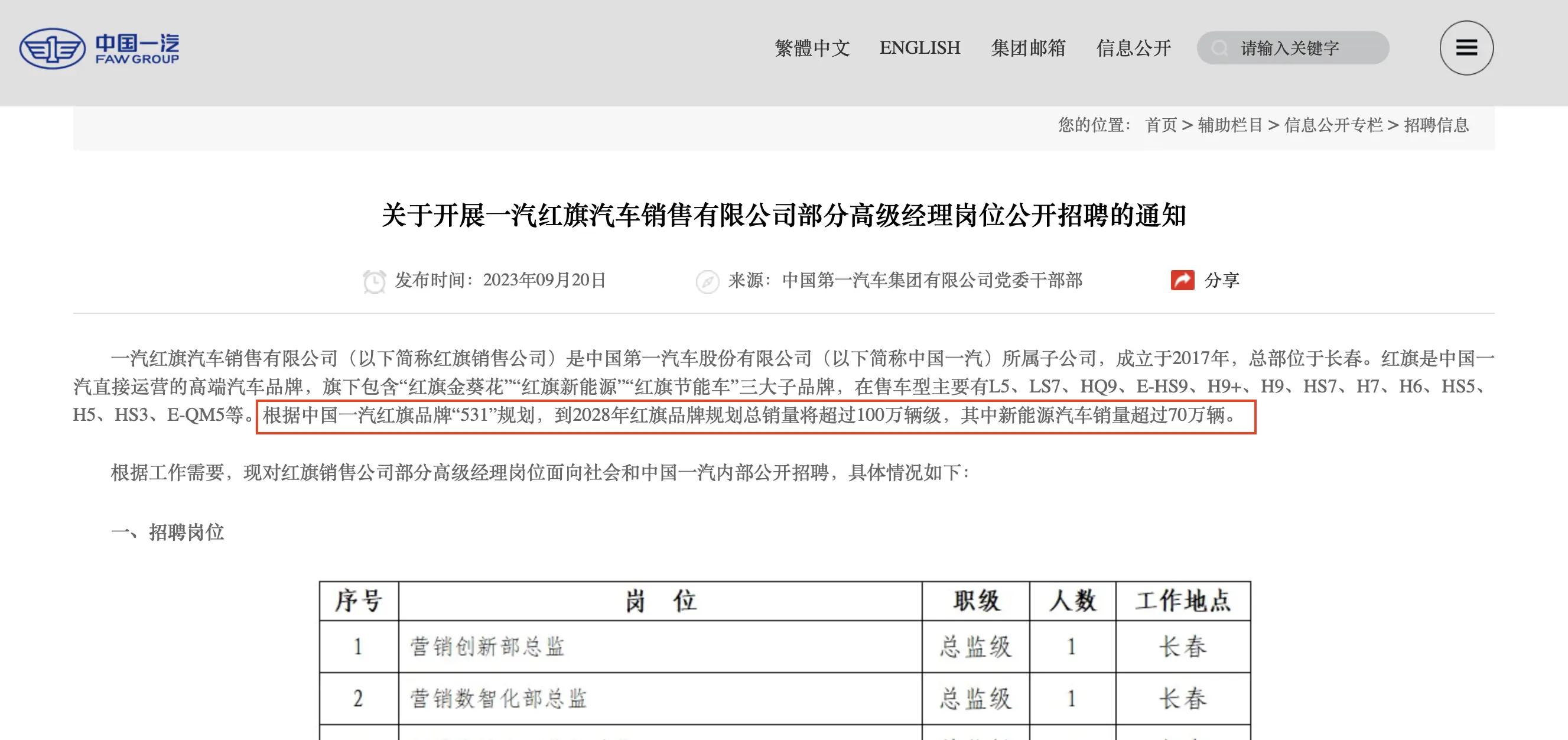The height and width of the screenshot is (740, 1568).
Task: Click the 岗位 table column header
Action: [661, 601]
